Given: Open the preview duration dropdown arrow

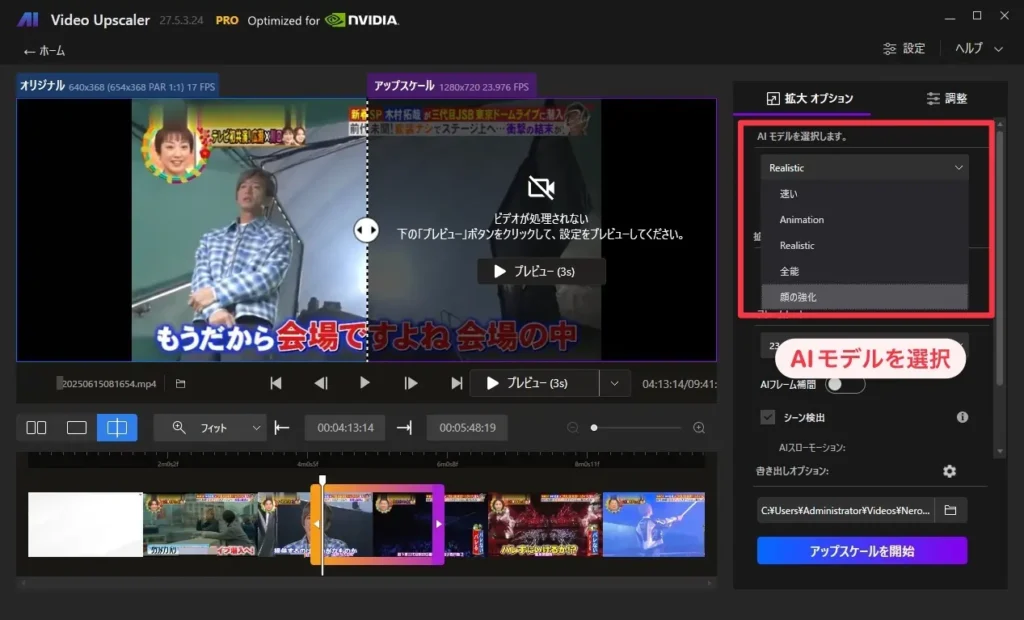Looking at the screenshot, I should click(x=615, y=383).
